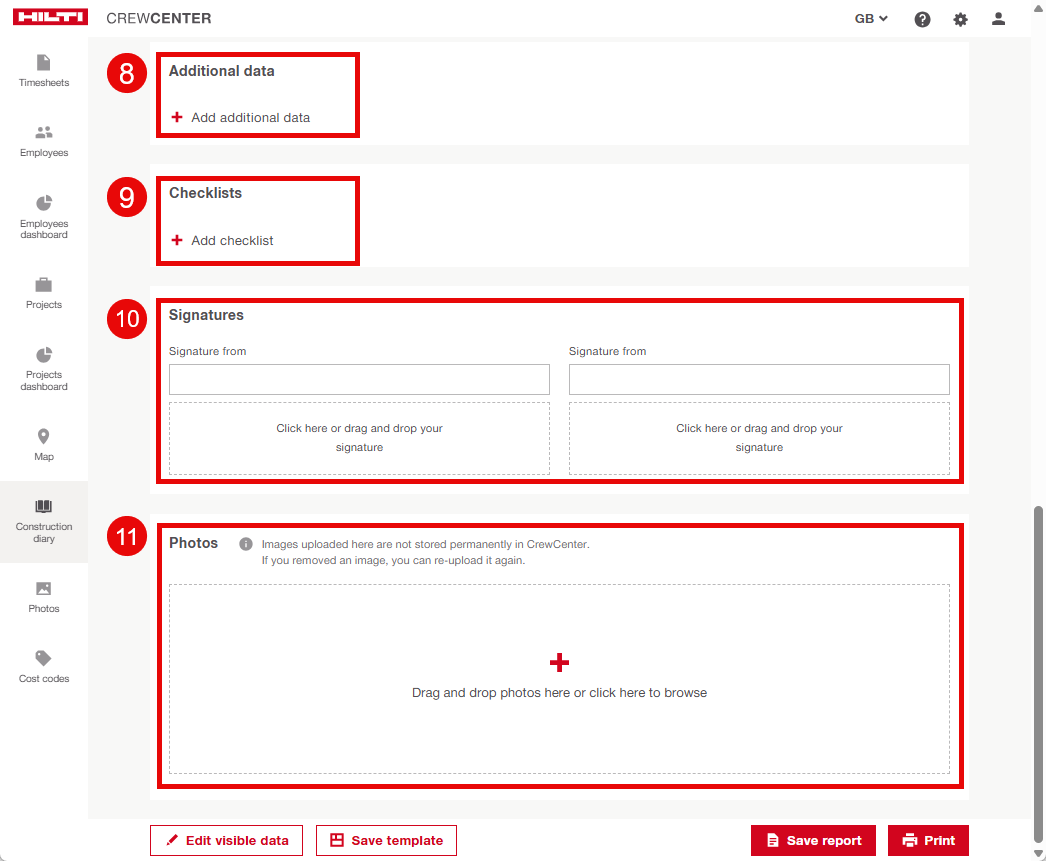Select the Projects briefcase icon
This screenshot has height=861, width=1046.
(44, 285)
